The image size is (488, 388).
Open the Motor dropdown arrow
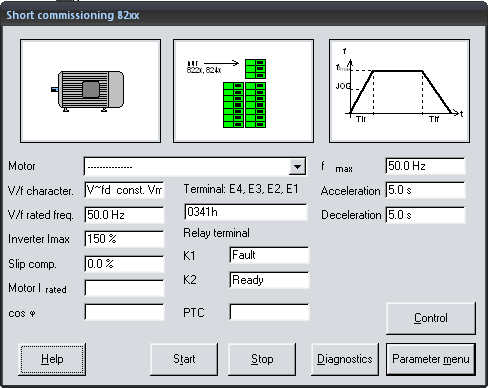click(297, 166)
